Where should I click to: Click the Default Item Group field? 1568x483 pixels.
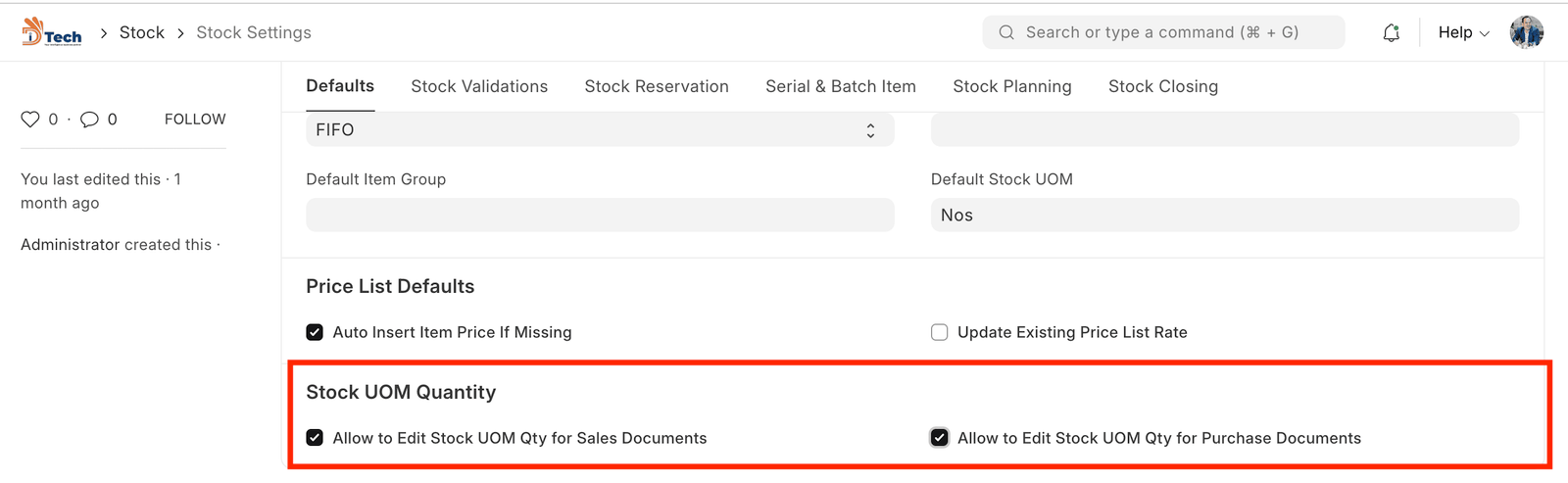click(600, 216)
